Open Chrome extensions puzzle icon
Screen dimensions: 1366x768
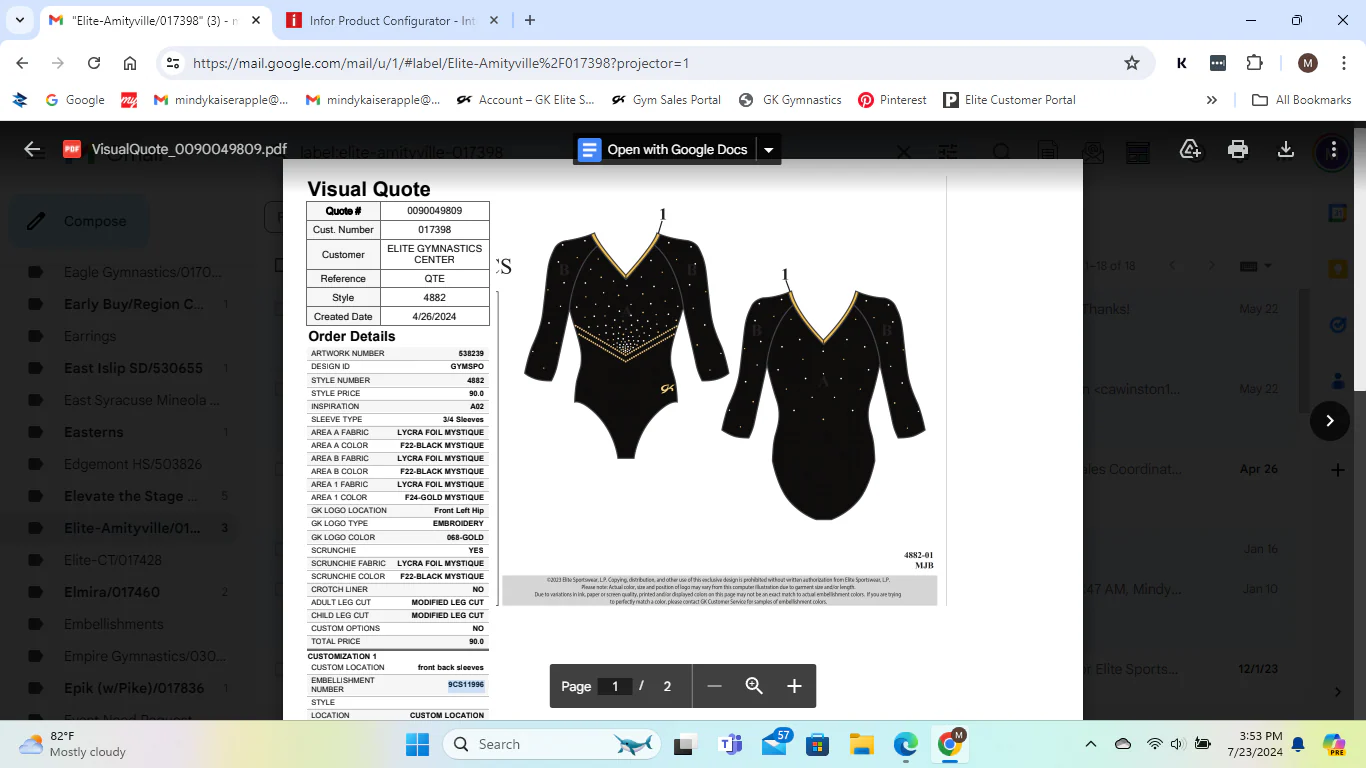click(1254, 63)
